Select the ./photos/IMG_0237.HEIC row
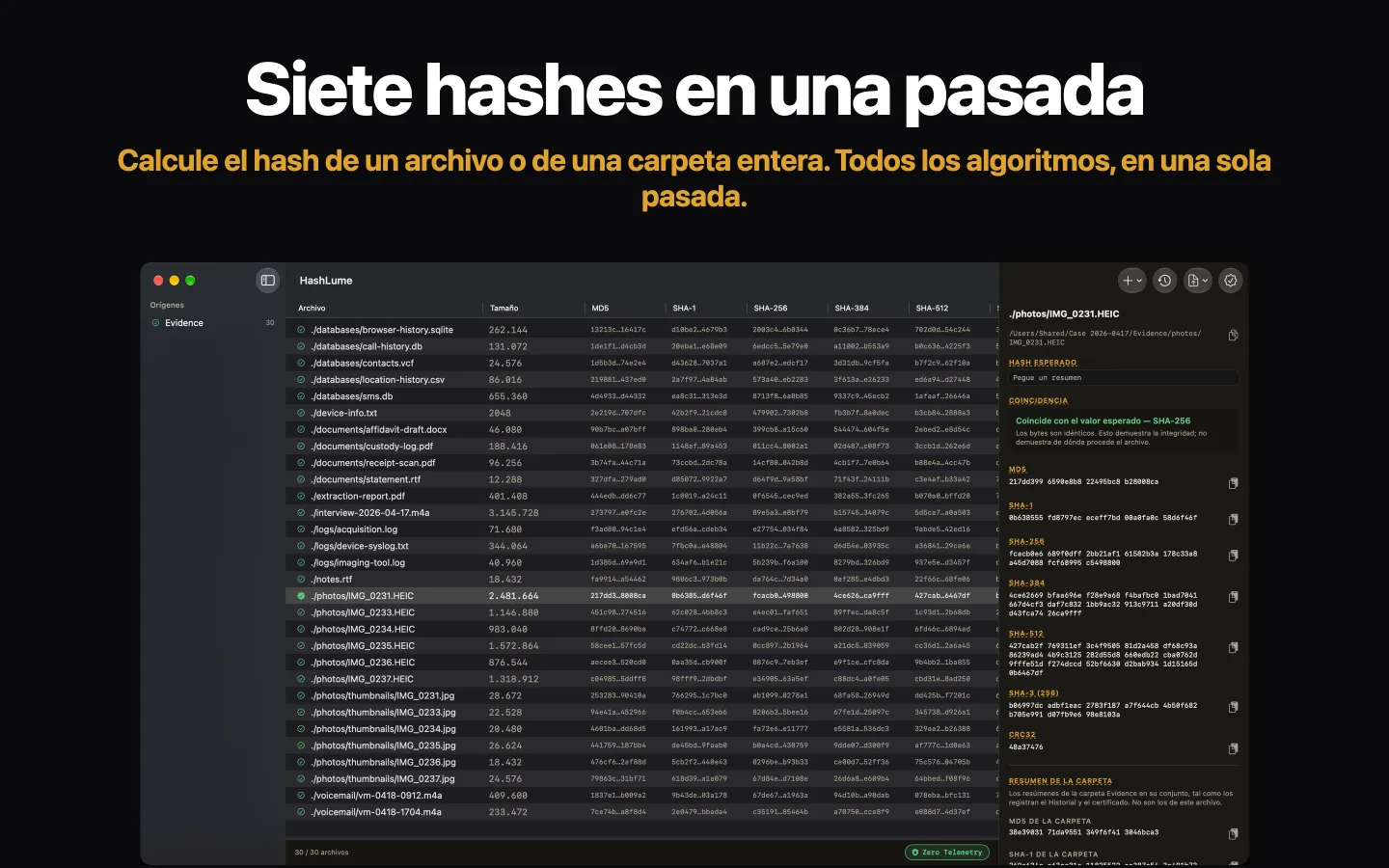Image resolution: width=1389 pixels, height=868 pixels. pos(642,679)
